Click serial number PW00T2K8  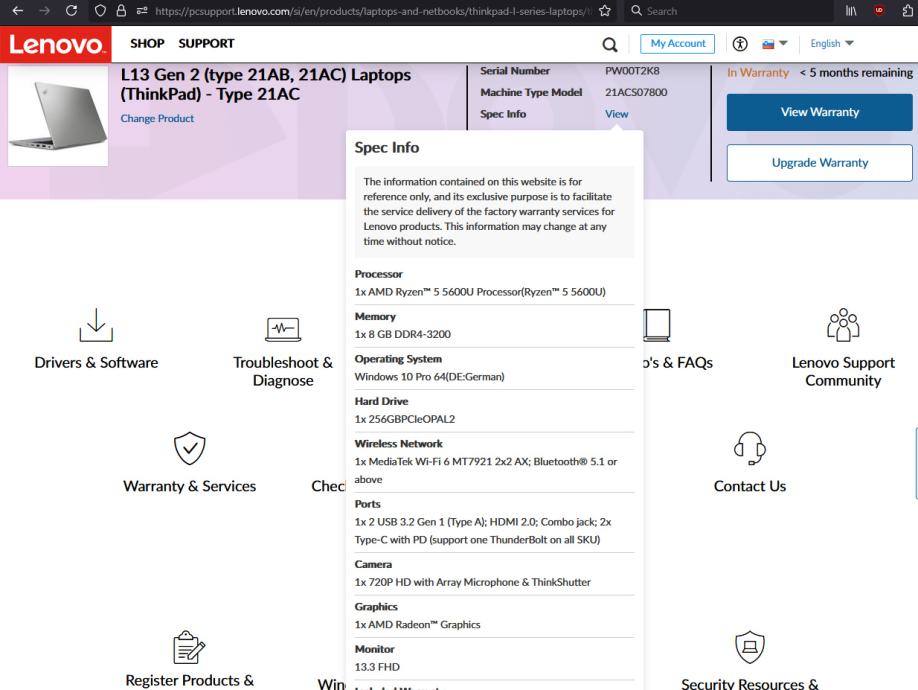pos(632,71)
